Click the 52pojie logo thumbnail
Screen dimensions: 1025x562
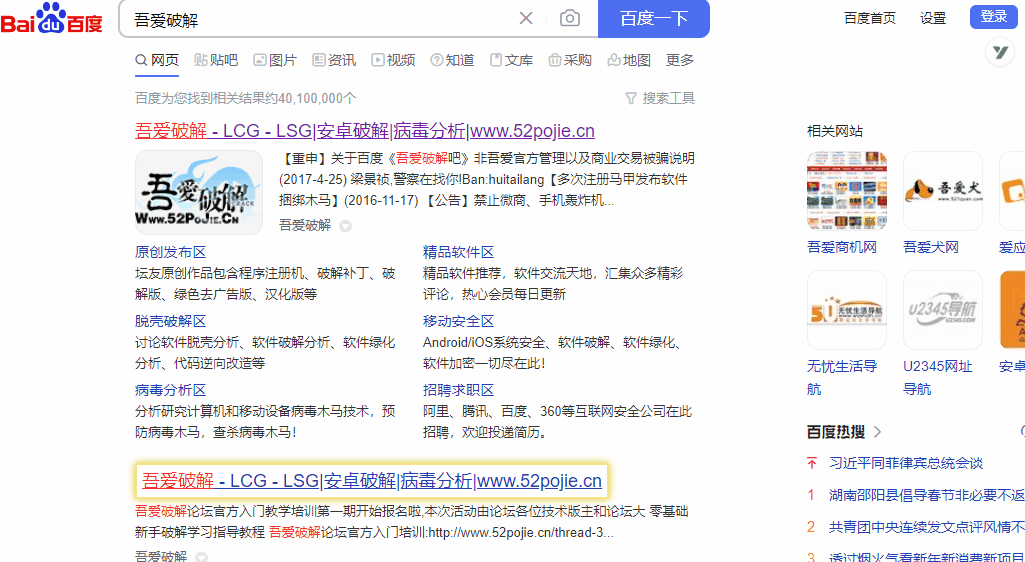click(199, 192)
